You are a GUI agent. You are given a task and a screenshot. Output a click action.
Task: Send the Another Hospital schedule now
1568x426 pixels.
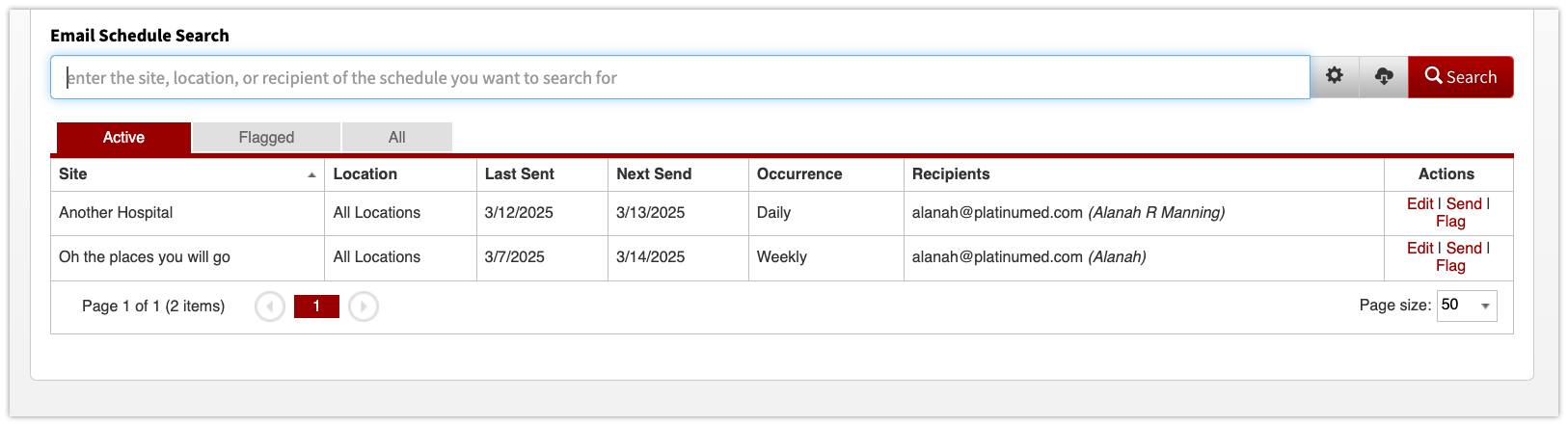click(1464, 203)
